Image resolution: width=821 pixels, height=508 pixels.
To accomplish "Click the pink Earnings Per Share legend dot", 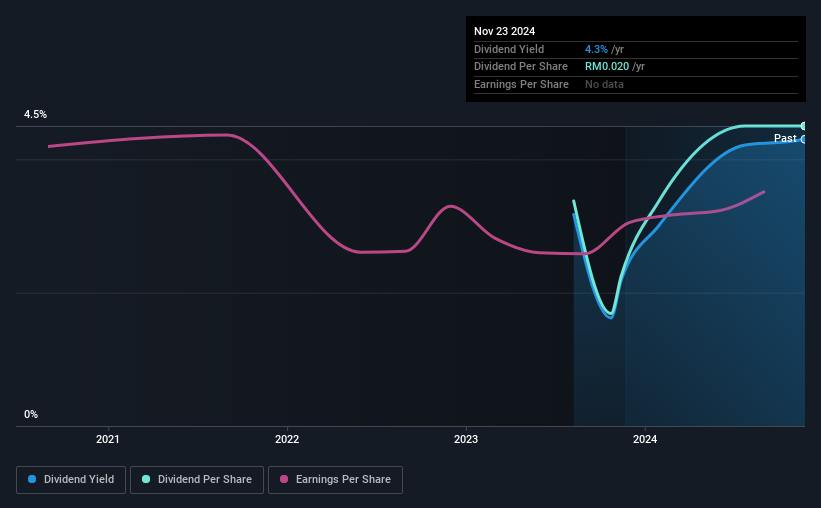I will tap(284, 479).
